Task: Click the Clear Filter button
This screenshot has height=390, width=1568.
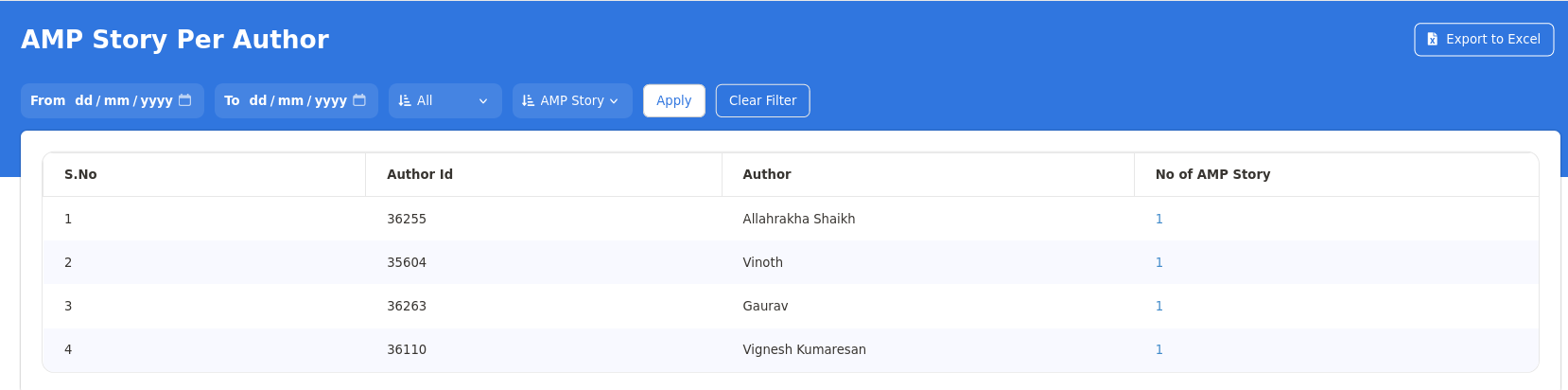Action: click(762, 100)
